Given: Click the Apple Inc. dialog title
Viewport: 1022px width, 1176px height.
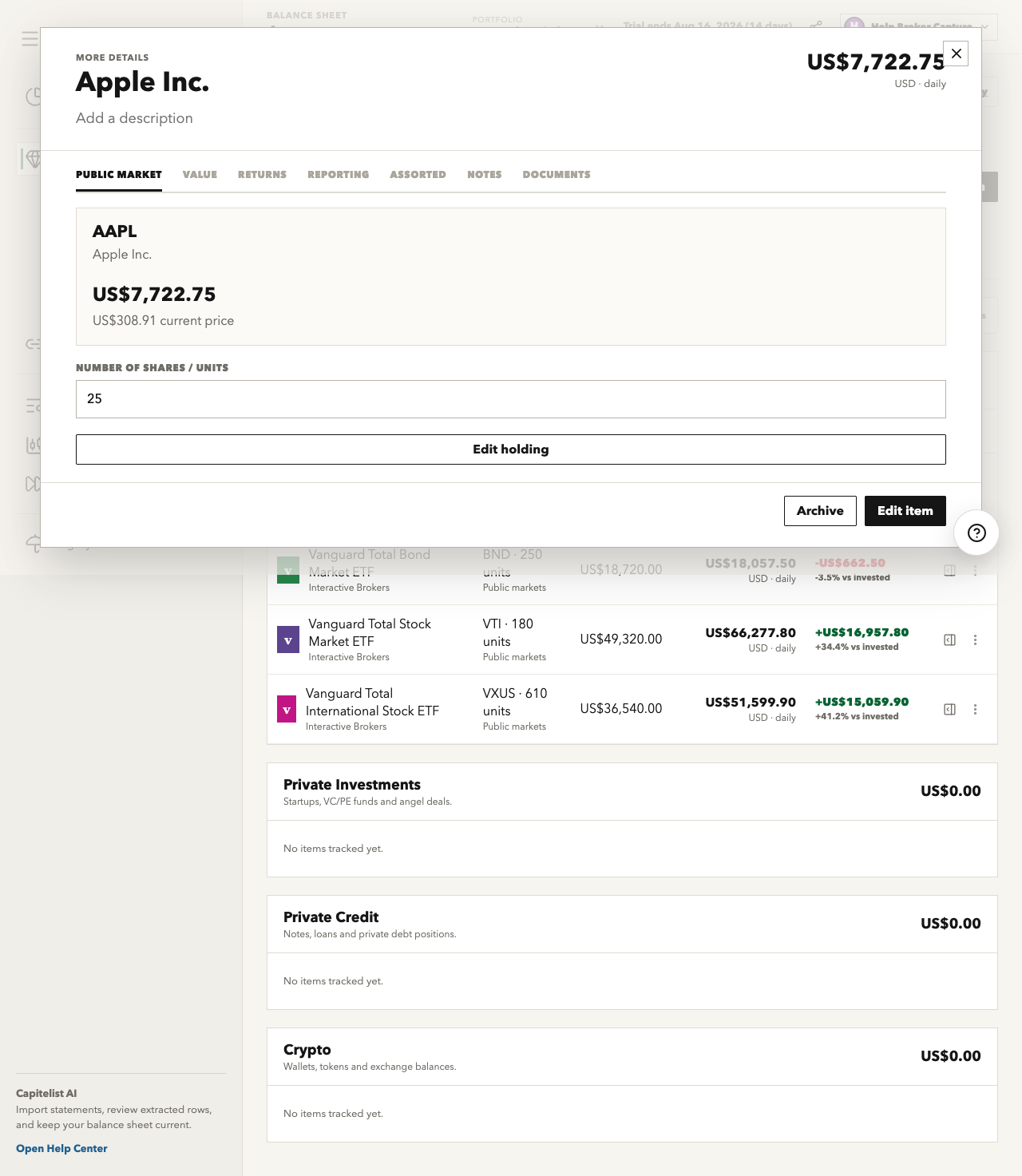Looking at the screenshot, I should 142,82.
